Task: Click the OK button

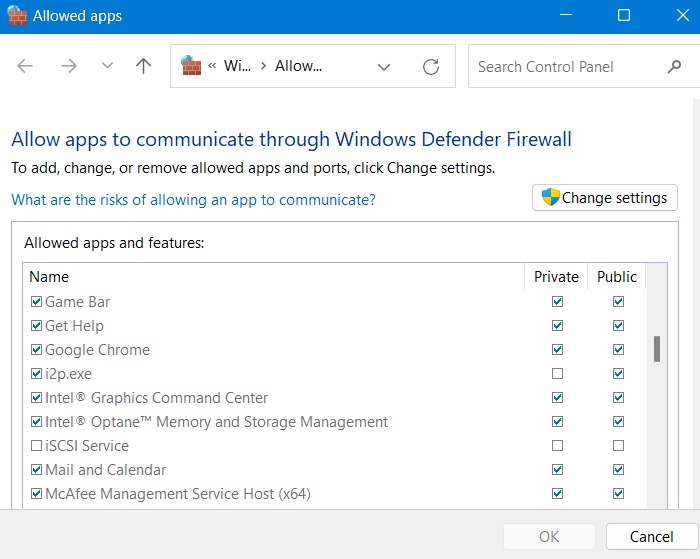Action: (x=549, y=536)
